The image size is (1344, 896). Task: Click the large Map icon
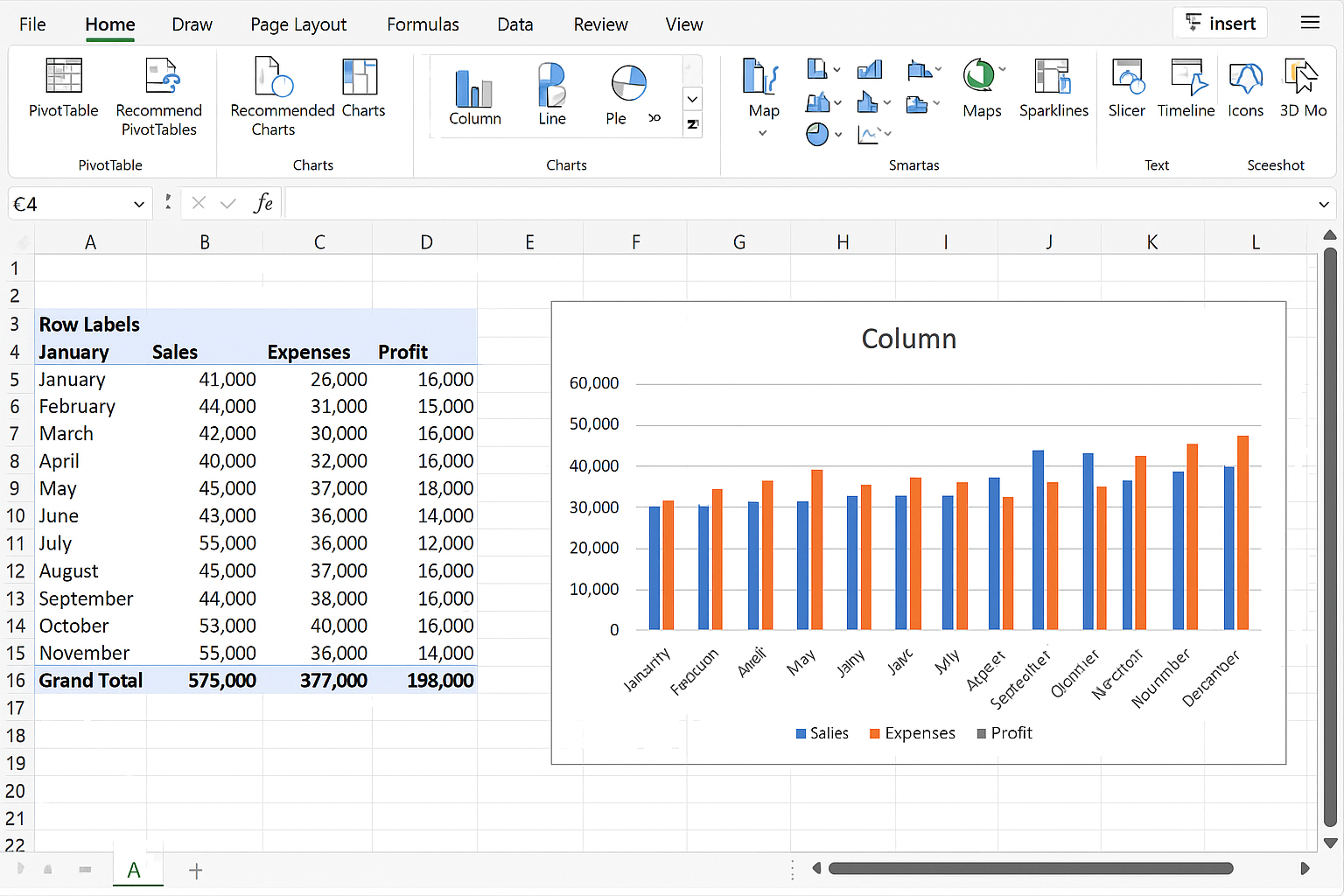click(760, 77)
